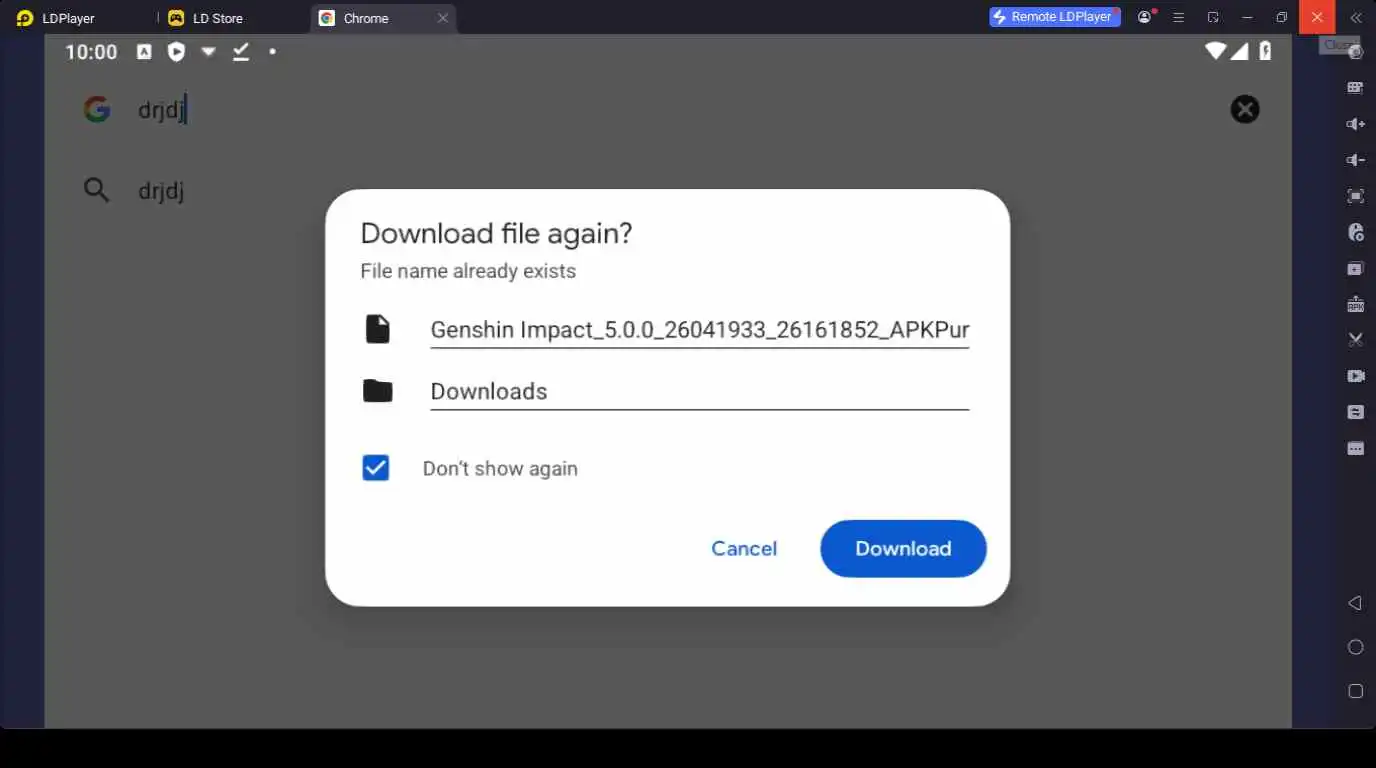Open the keyboard mapping icon
Viewport: 1376px width, 768px height.
click(1355, 88)
